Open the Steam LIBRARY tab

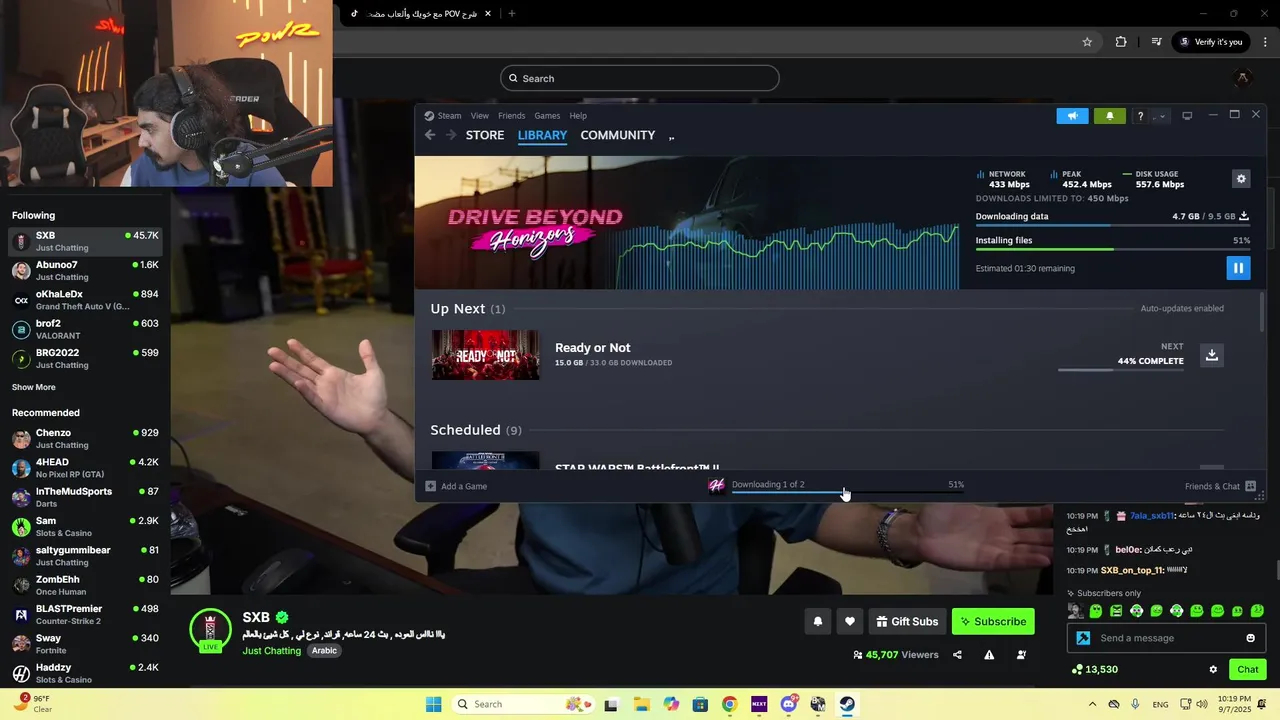click(x=542, y=135)
